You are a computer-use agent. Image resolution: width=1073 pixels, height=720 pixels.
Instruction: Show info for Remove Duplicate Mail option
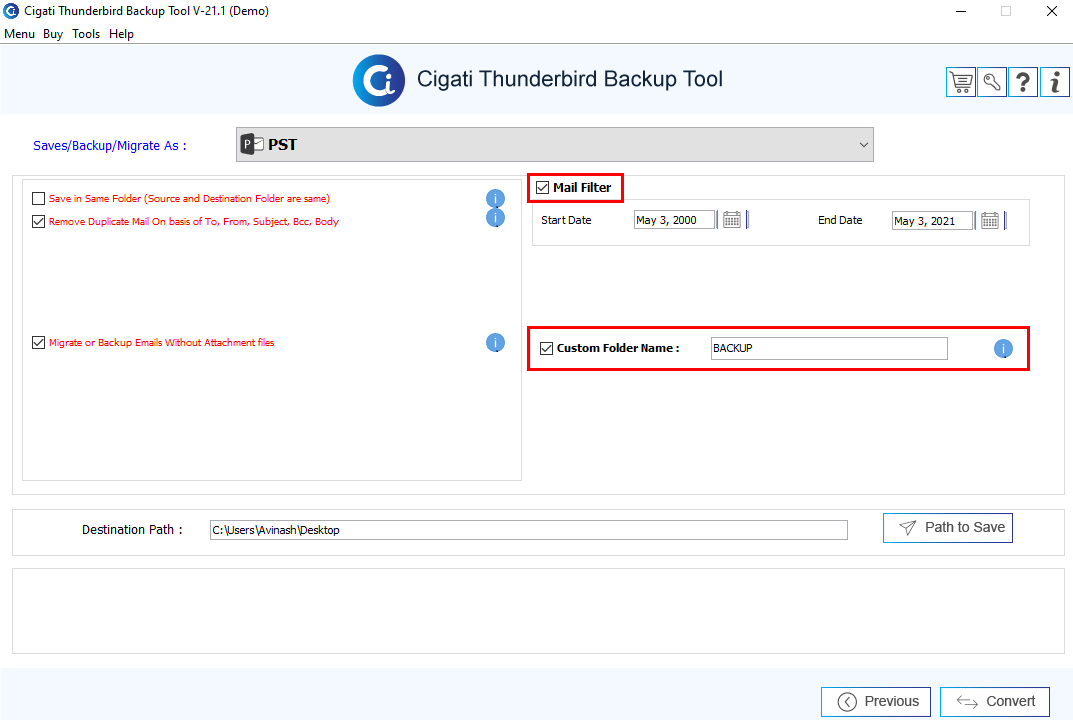[x=495, y=218]
